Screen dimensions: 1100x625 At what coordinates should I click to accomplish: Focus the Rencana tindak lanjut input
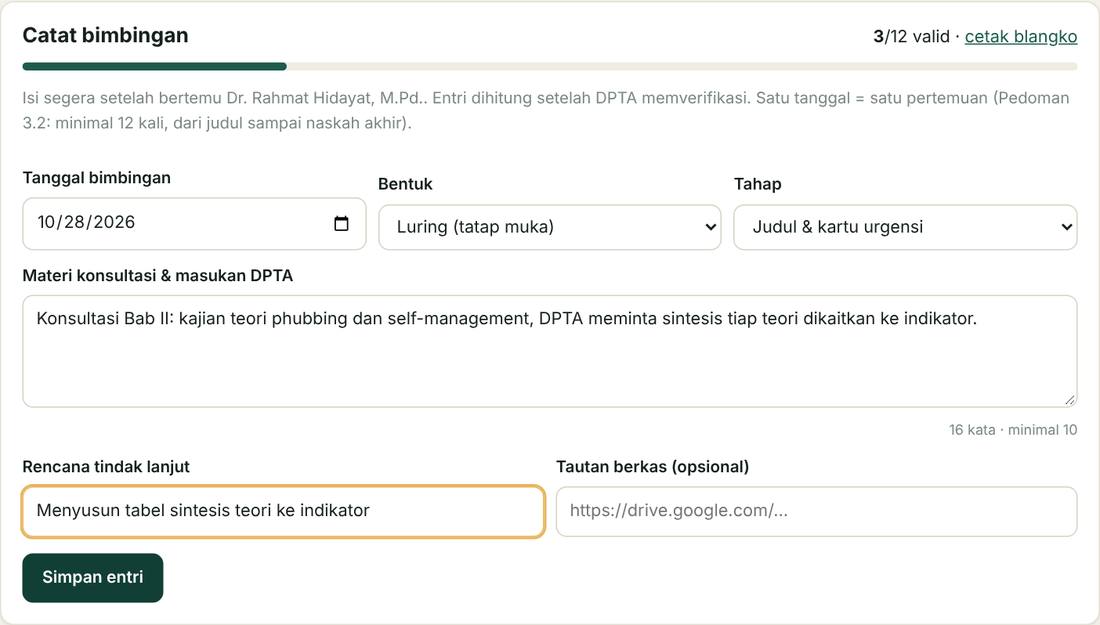283,511
